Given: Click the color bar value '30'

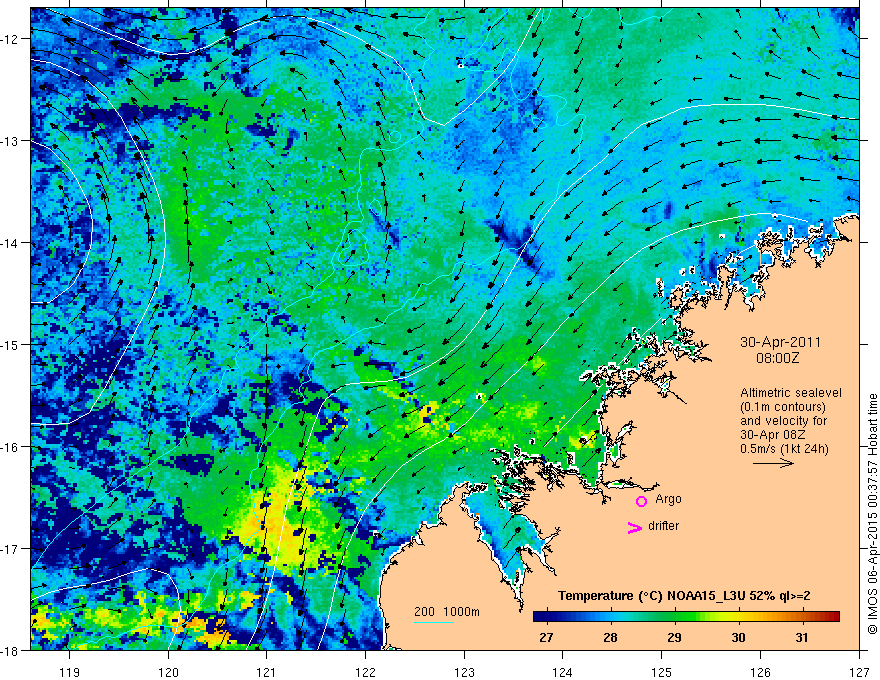Looking at the screenshot, I should [x=738, y=637].
